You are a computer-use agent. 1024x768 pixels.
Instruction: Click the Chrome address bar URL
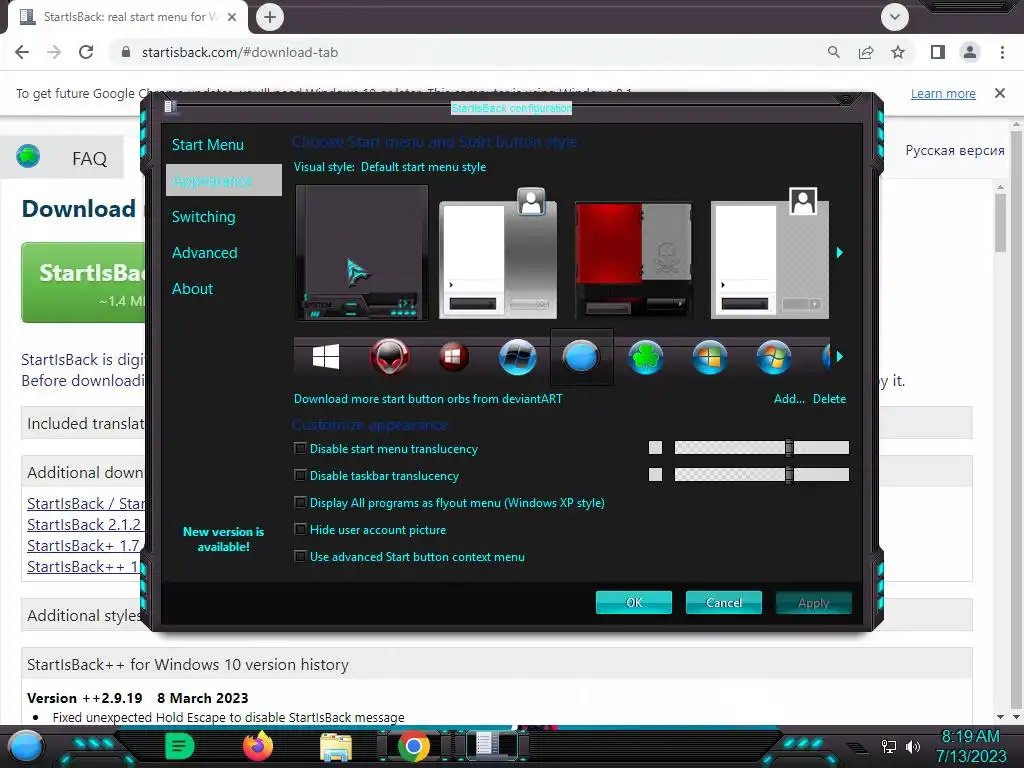pyautogui.click(x=240, y=52)
